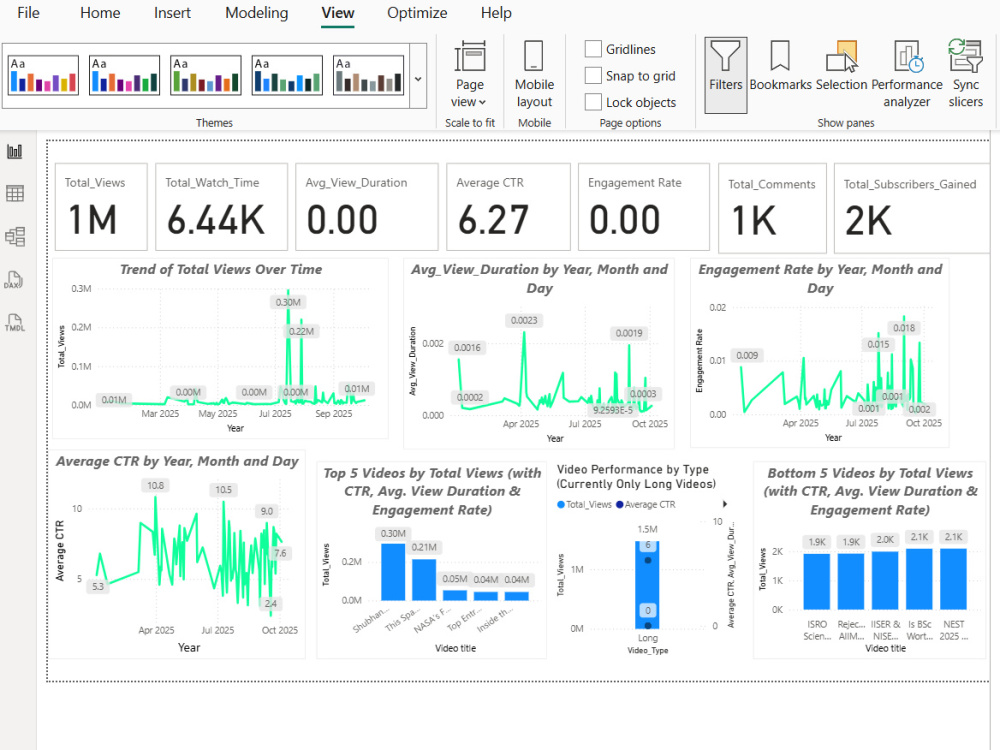1000x750 pixels.
Task: Click the 0.018 label on Engagement chart
Action: pyautogui.click(x=904, y=328)
